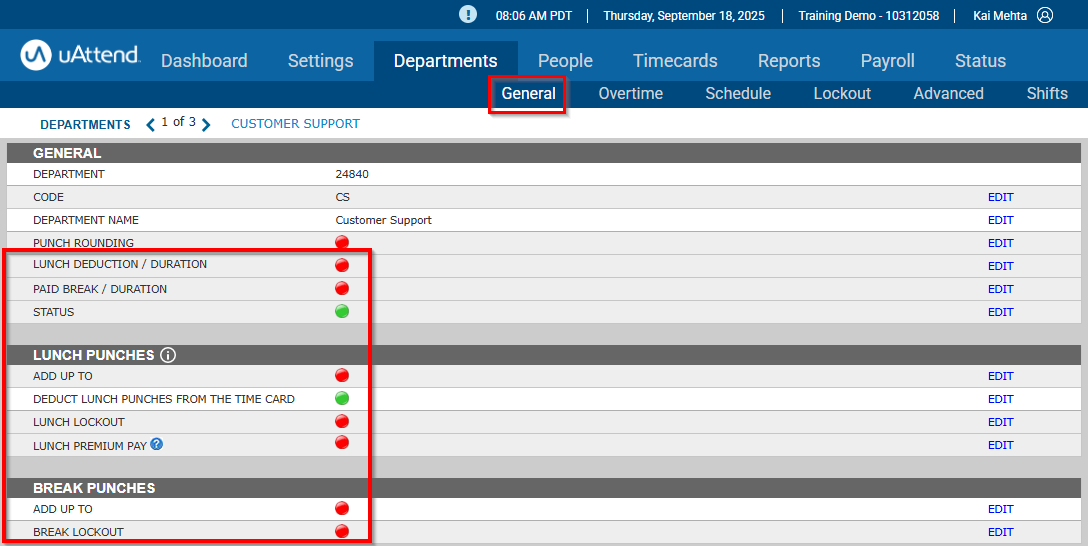Open the user profile avatar icon
1088x546 pixels.
[1045, 15]
